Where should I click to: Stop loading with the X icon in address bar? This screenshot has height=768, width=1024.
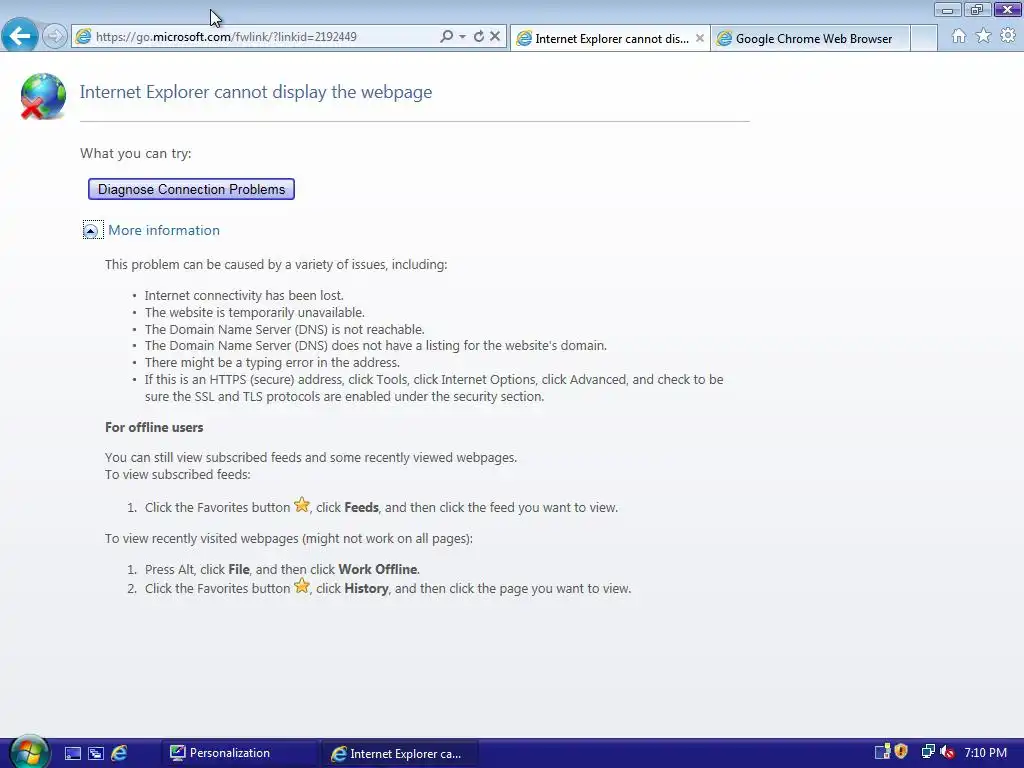[x=495, y=37]
